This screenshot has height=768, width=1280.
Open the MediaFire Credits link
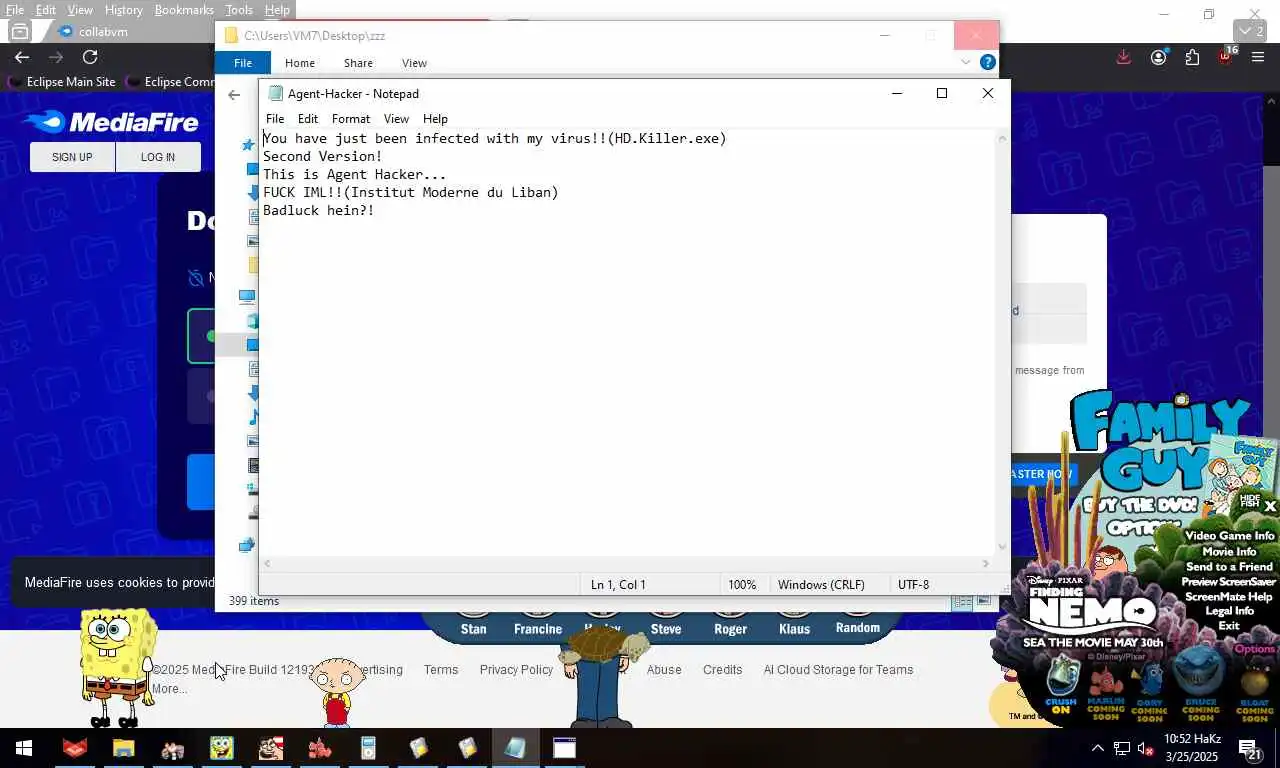(x=722, y=670)
